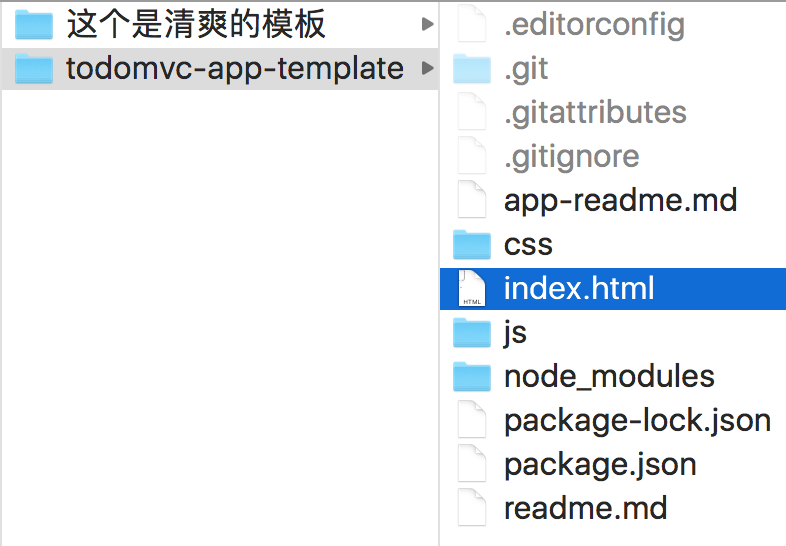
Task: Click the column divider between panes
Action: click(439, 273)
